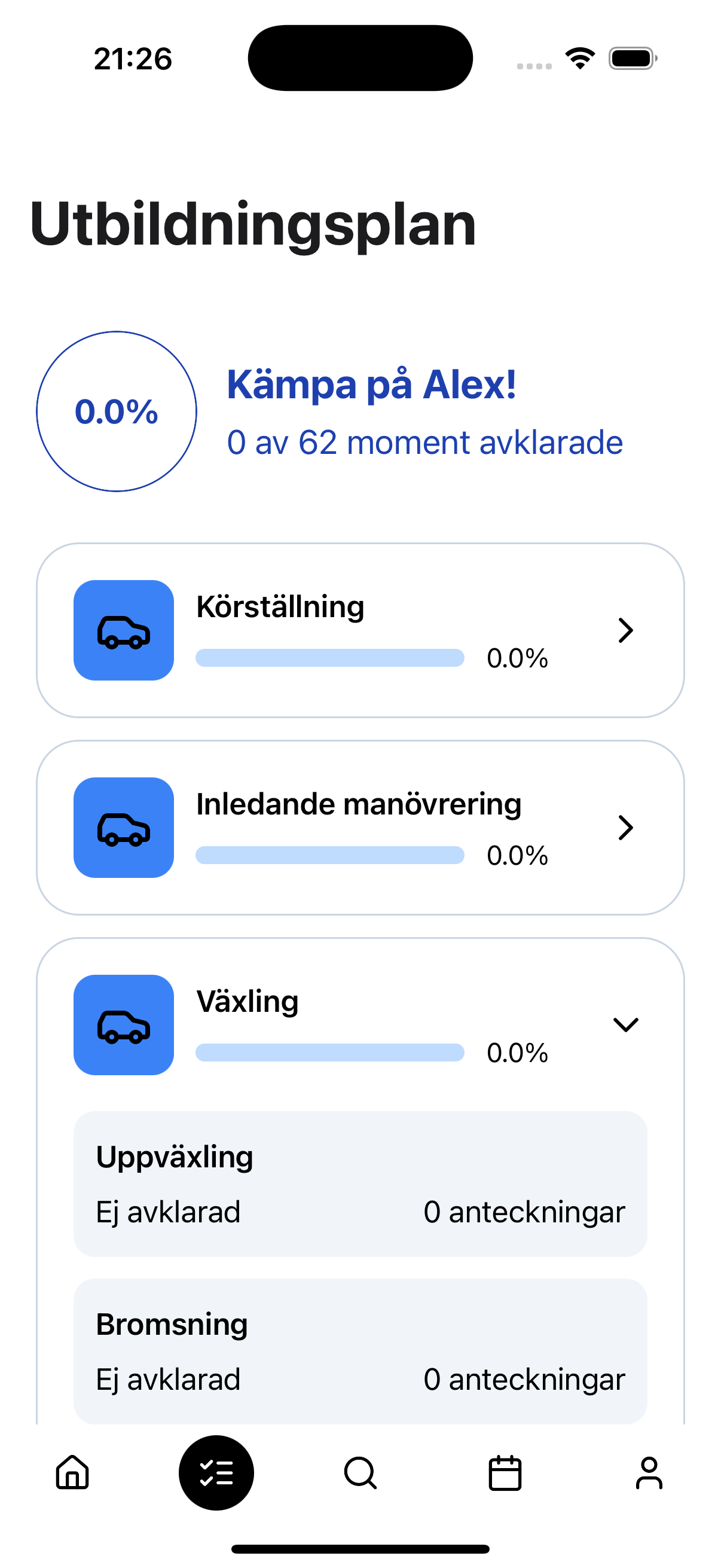Tap the 0.0% circular progress indicator
The width and height of the screenshot is (721, 1568).
(116, 411)
